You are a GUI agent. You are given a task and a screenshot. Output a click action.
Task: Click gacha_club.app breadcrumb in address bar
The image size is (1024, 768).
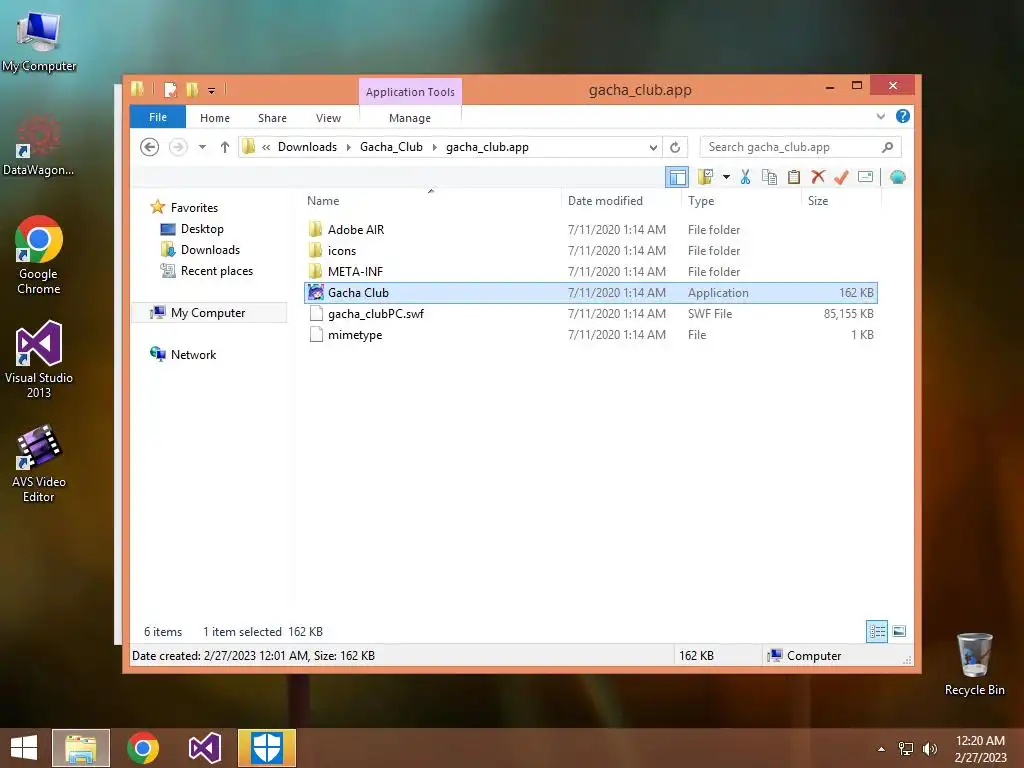click(487, 147)
